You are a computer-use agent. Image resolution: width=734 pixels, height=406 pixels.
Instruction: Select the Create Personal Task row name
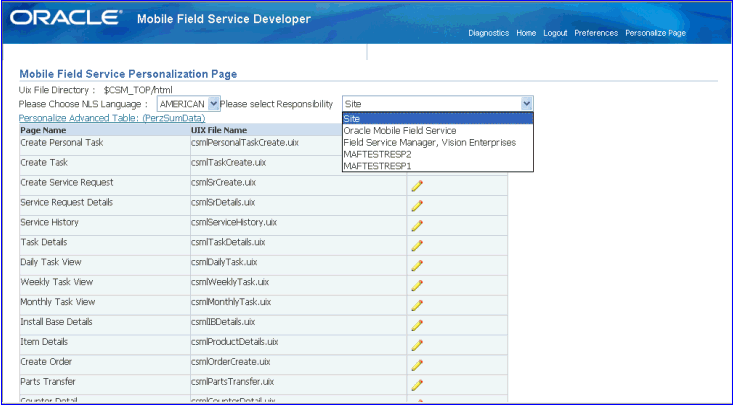click(x=61, y=142)
